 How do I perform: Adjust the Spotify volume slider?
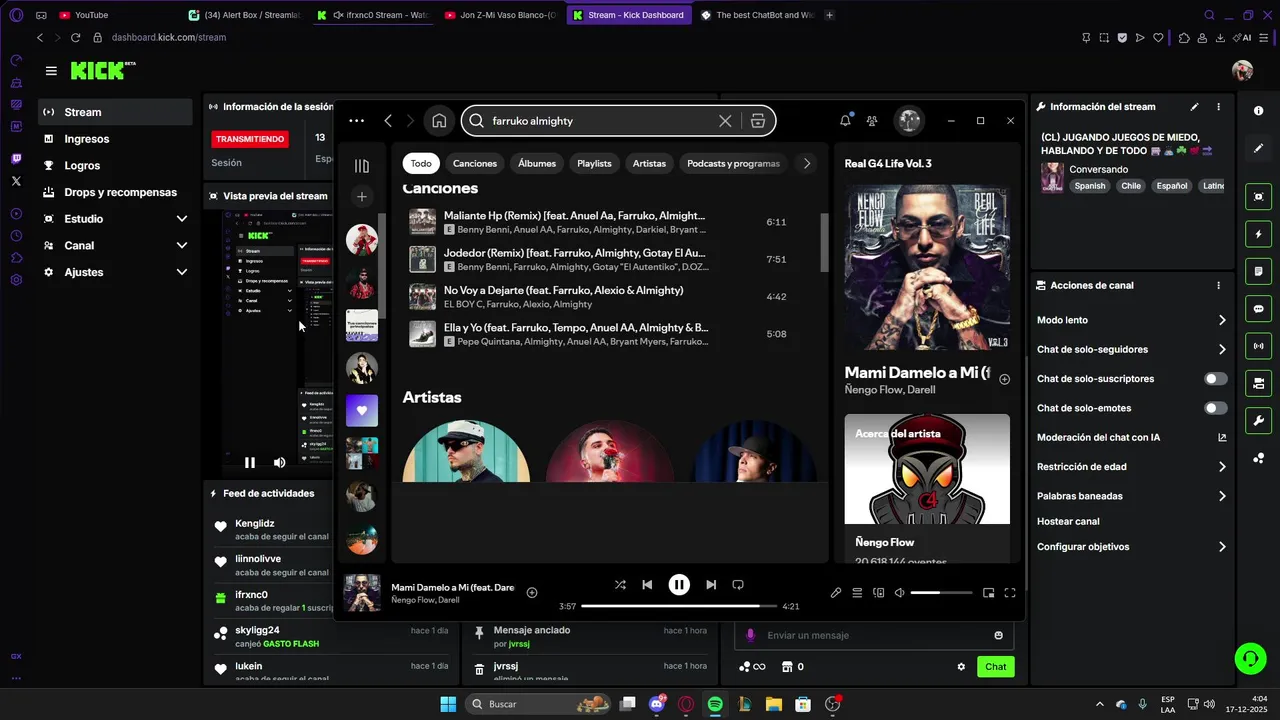(x=941, y=593)
